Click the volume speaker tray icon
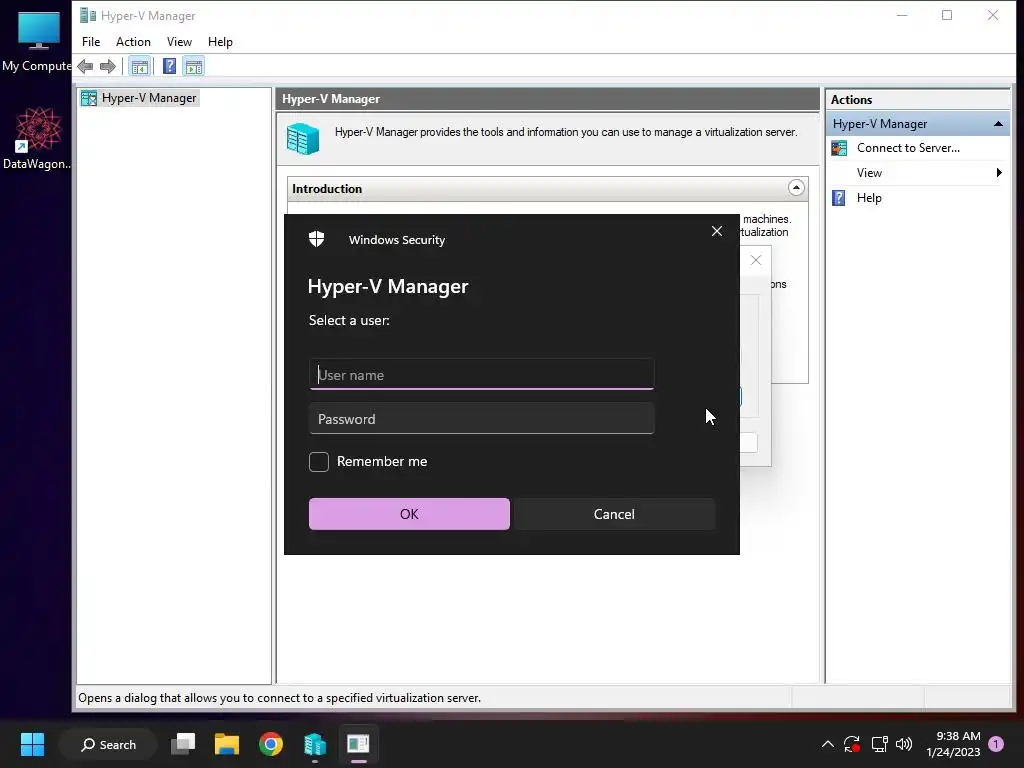 click(x=904, y=744)
